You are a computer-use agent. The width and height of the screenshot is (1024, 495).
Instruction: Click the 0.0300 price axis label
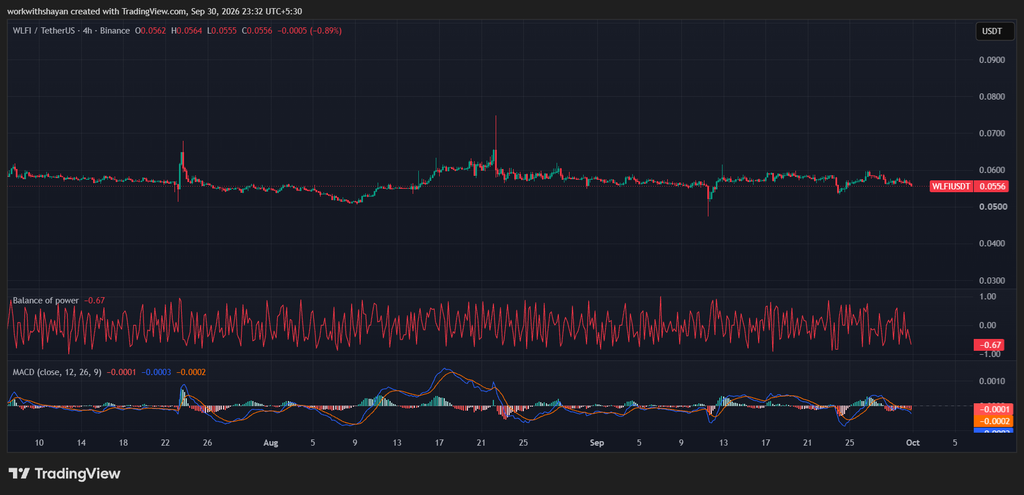click(x=990, y=280)
